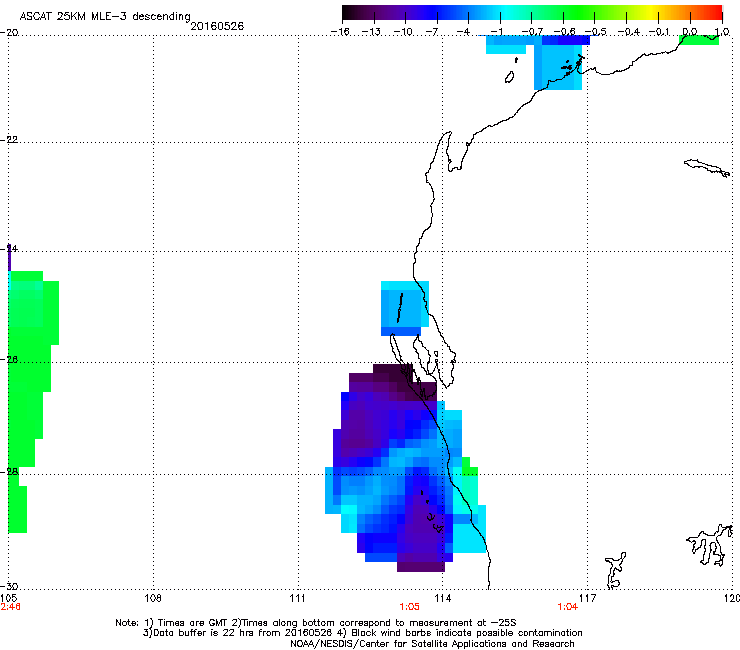740x650 pixels.
Task: Click the "0.0" color scale label
Action: pyautogui.click(x=690, y=32)
